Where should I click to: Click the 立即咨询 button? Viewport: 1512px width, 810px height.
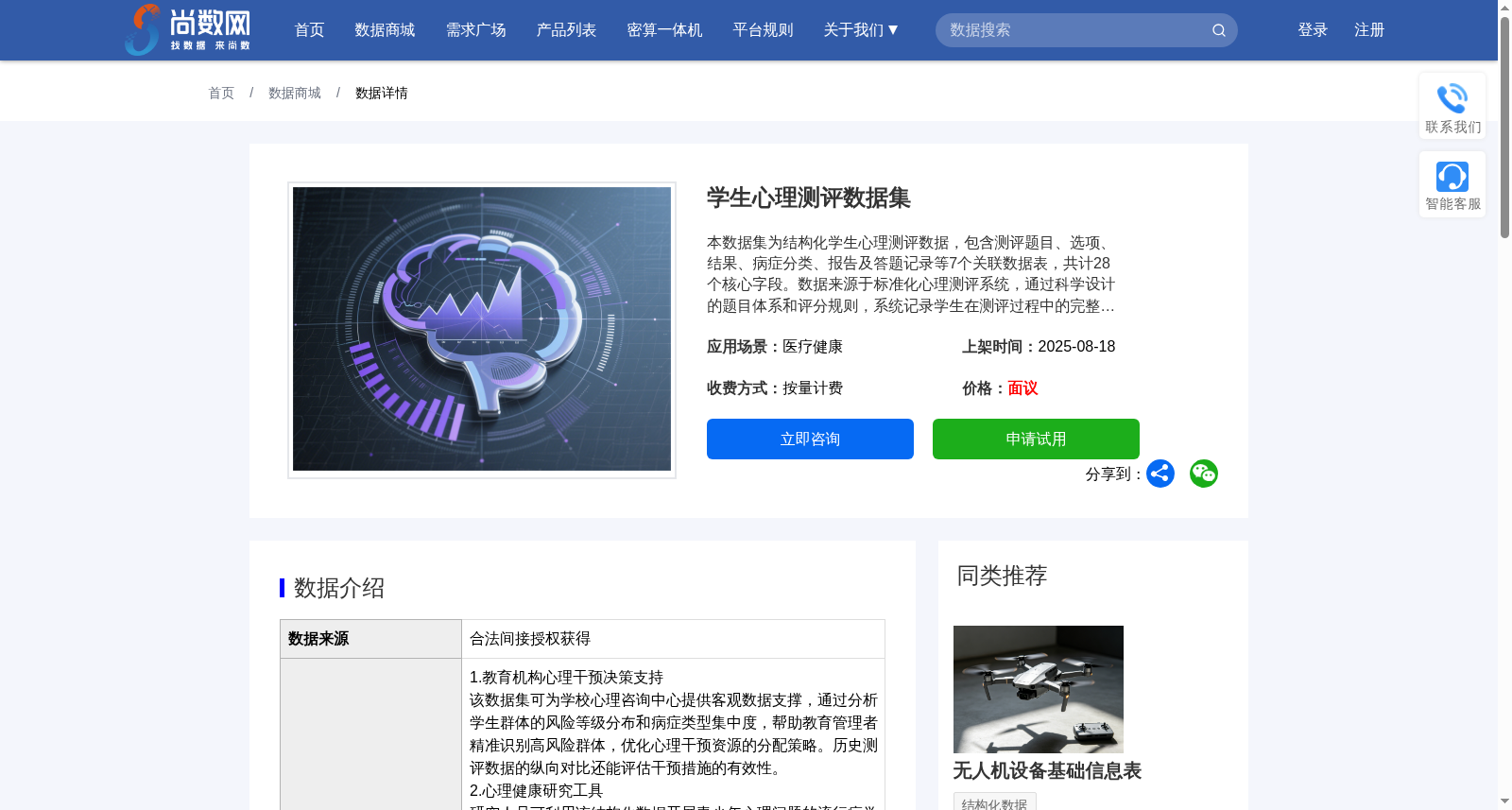coord(810,439)
